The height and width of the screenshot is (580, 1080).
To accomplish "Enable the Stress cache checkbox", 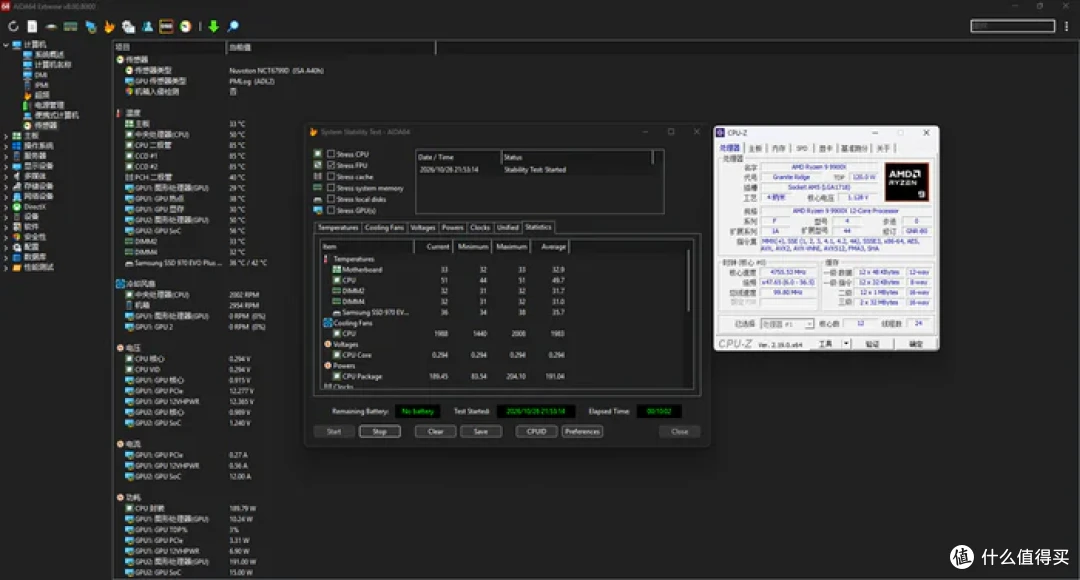I will click(x=331, y=177).
